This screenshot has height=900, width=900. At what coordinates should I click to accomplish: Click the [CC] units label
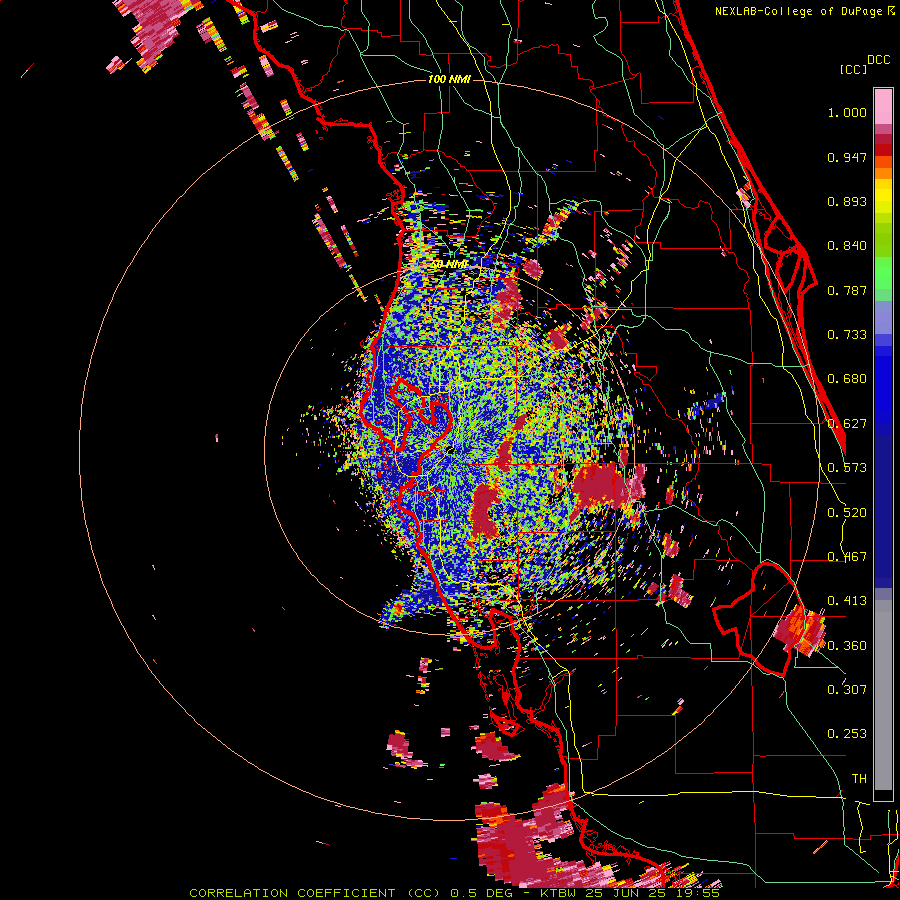[x=854, y=69]
